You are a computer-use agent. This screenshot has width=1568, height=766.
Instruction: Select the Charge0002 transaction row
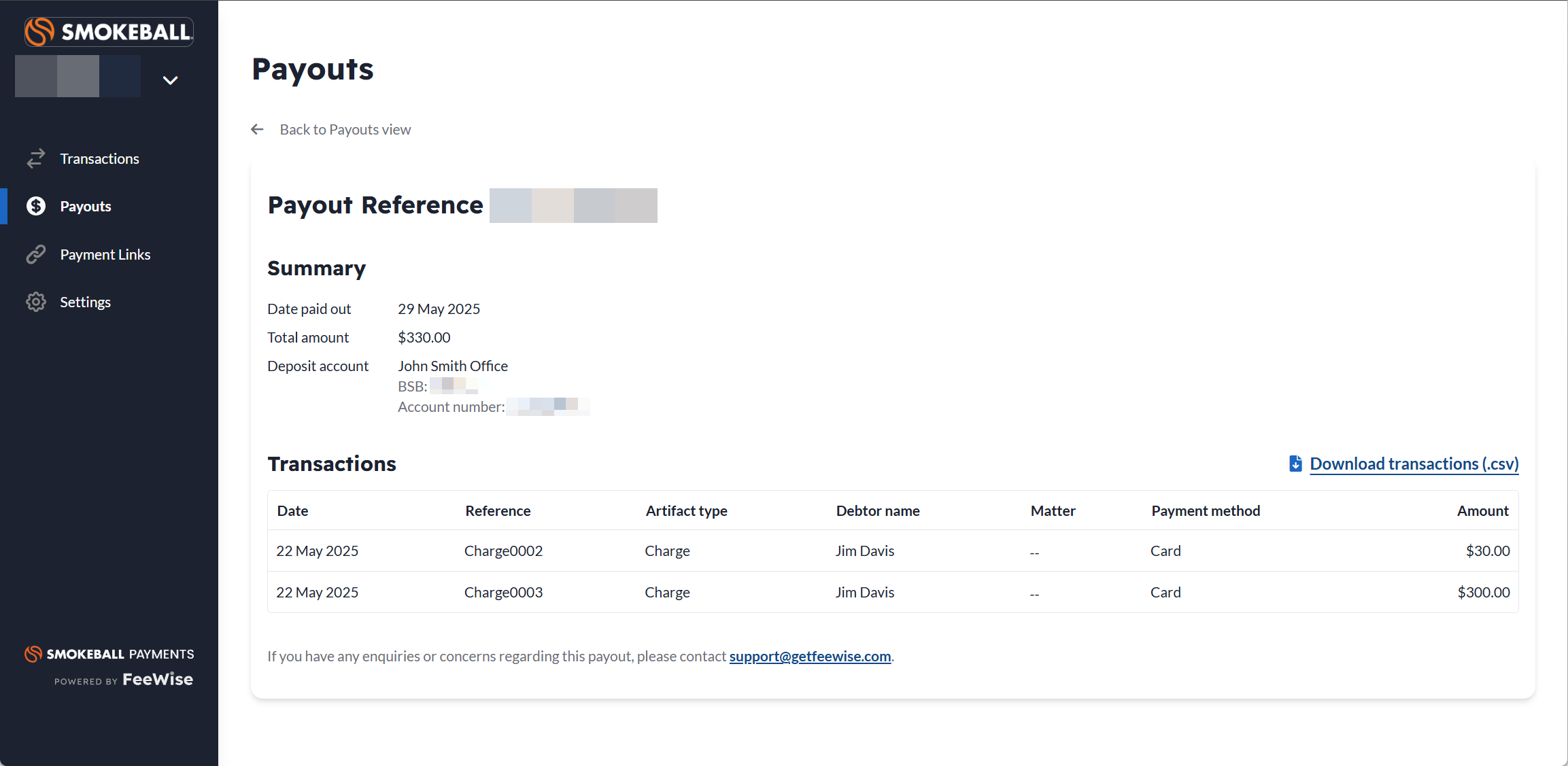[x=892, y=551]
